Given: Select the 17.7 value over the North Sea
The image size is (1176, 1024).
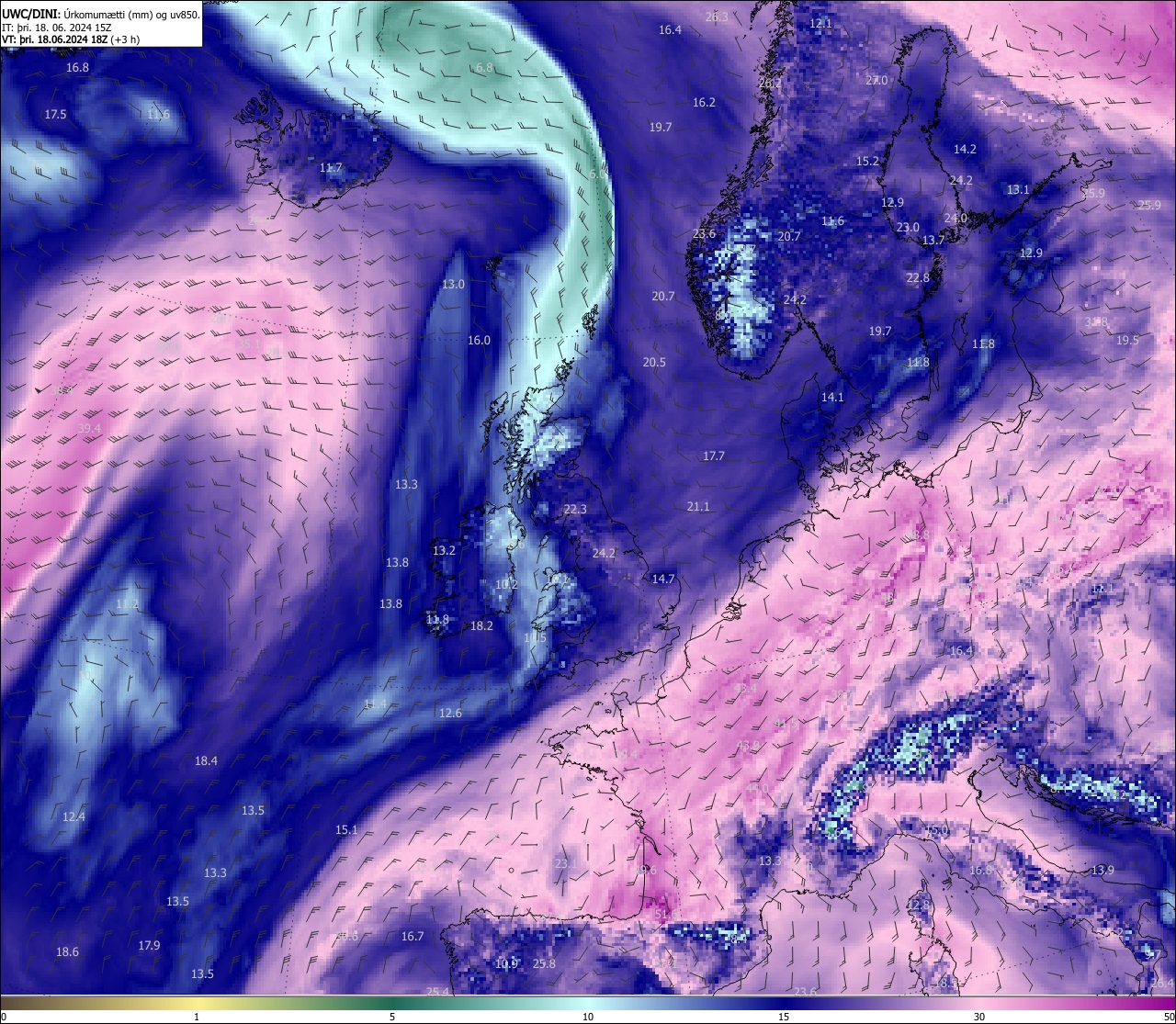Looking at the screenshot, I should (714, 456).
